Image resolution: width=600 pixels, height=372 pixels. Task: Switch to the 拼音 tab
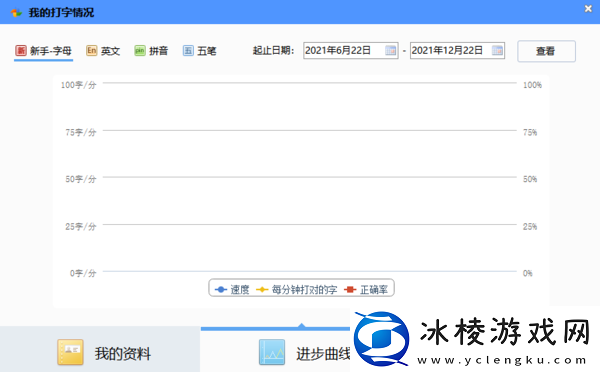click(x=151, y=51)
